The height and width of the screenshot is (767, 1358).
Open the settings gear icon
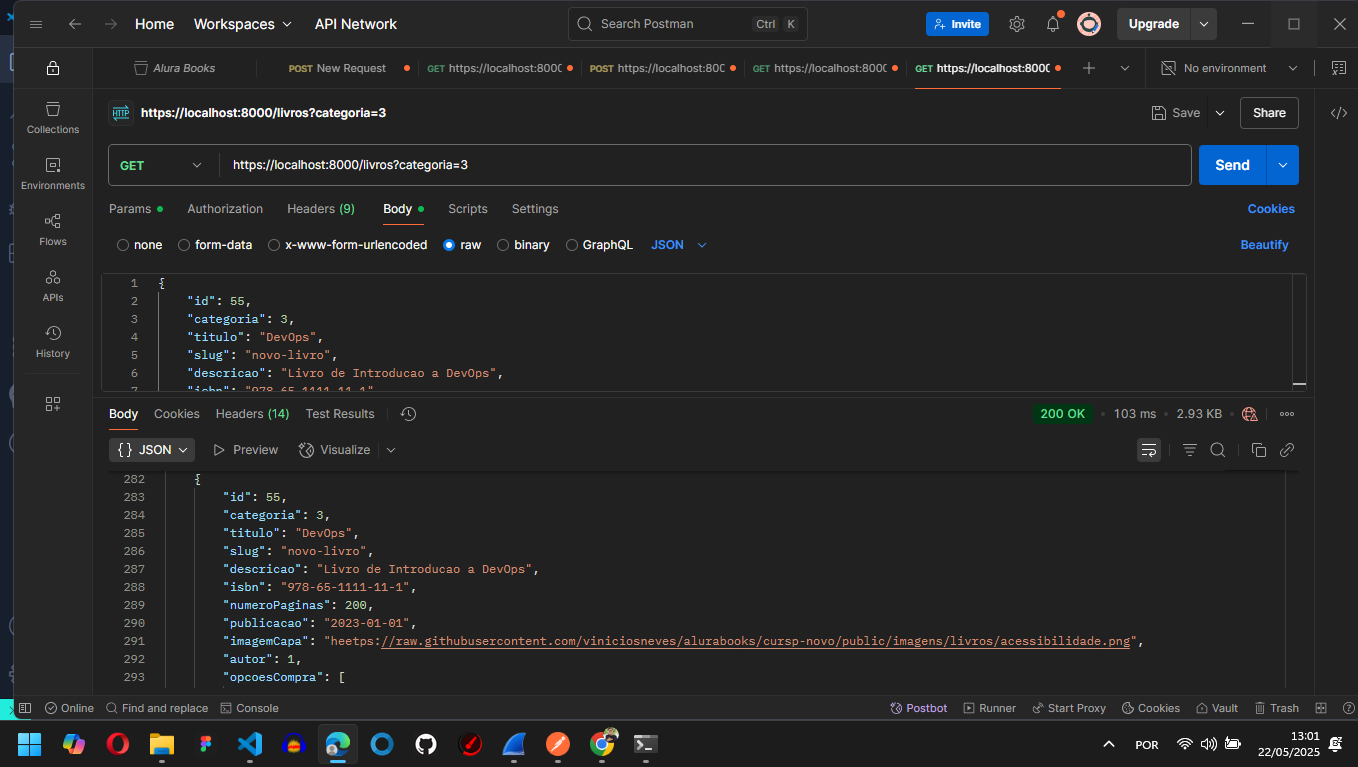click(1017, 24)
